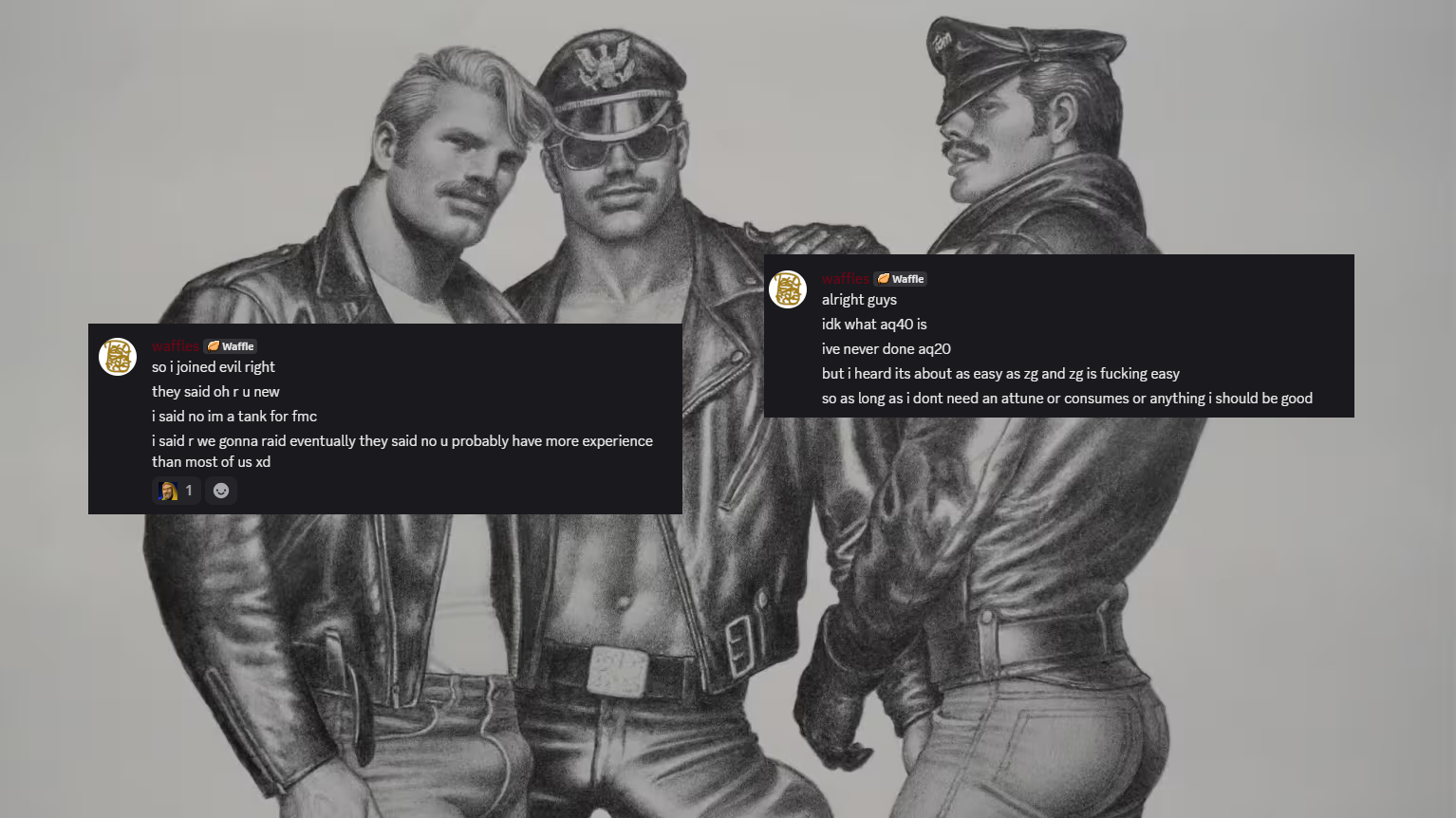Select the "alright guys" message line
Image resolution: width=1456 pixels, height=818 pixels.
tap(859, 300)
